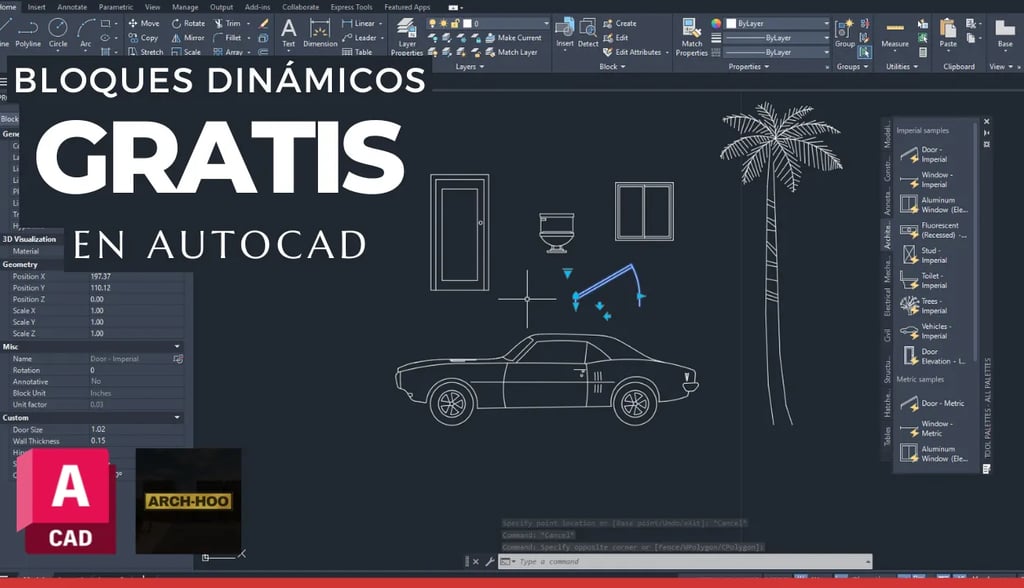The image size is (1024, 588).
Task: Open the Measure utility
Action: coord(895,33)
